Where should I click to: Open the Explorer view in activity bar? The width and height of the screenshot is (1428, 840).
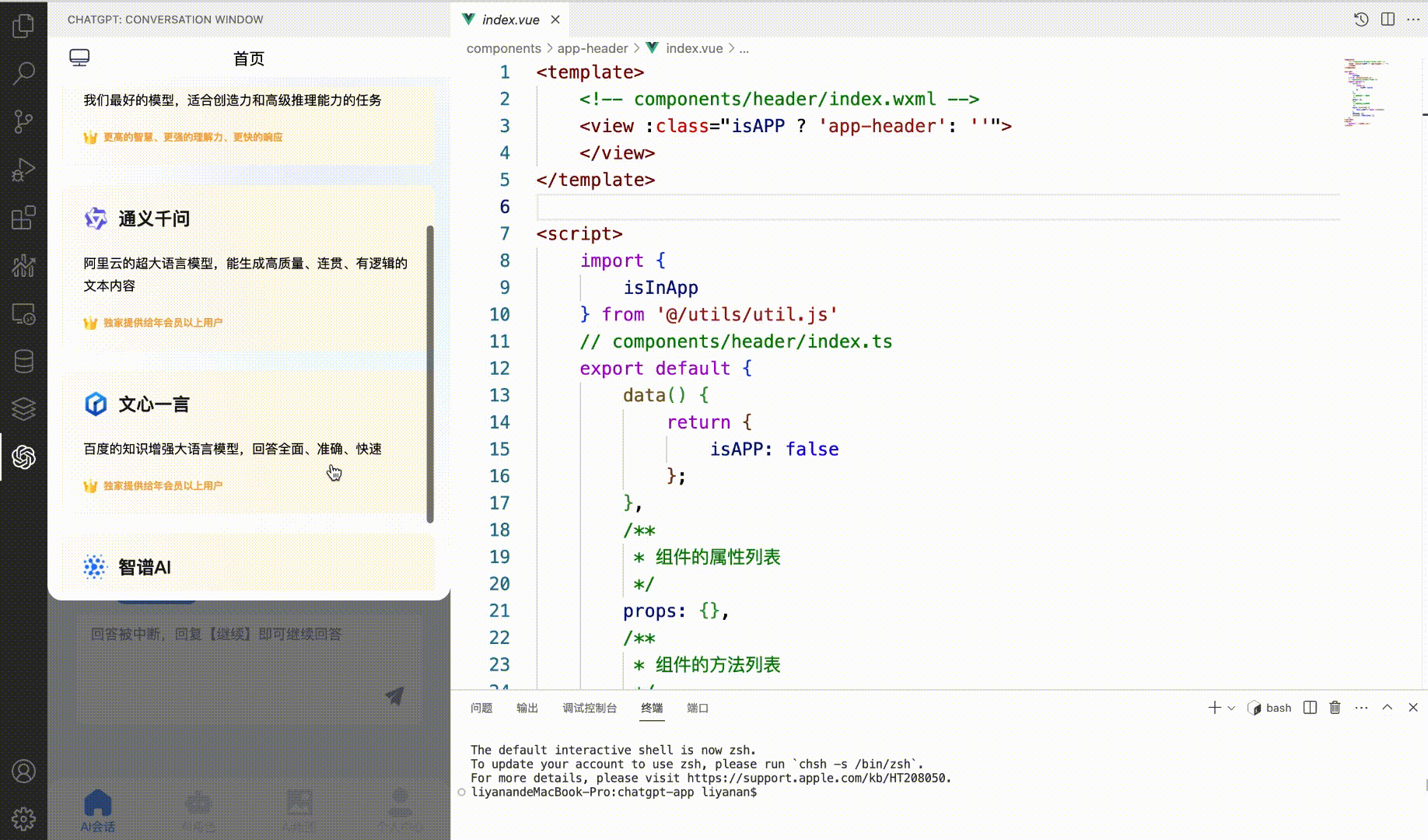(23, 26)
